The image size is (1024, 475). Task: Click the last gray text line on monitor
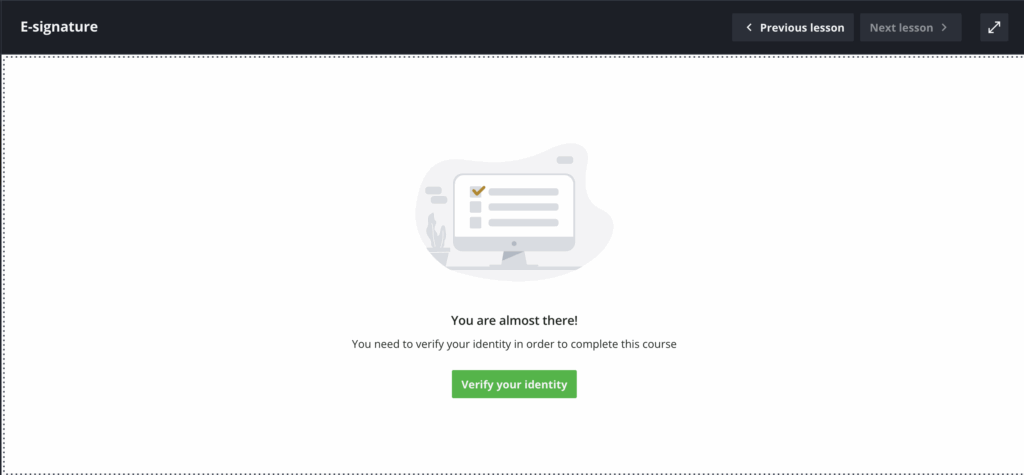pyautogui.click(x=523, y=223)
